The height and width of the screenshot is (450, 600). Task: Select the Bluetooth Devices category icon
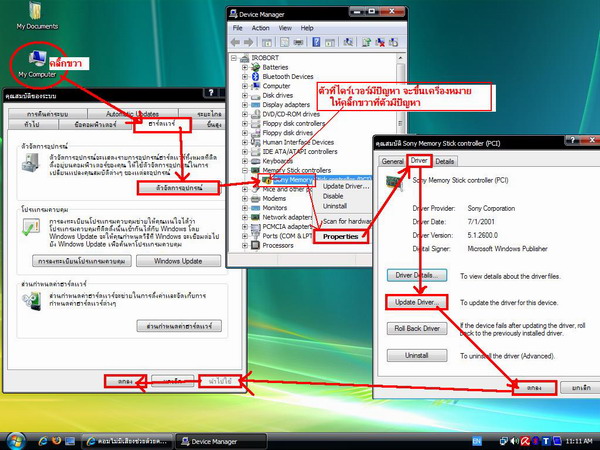pos(255,77)
